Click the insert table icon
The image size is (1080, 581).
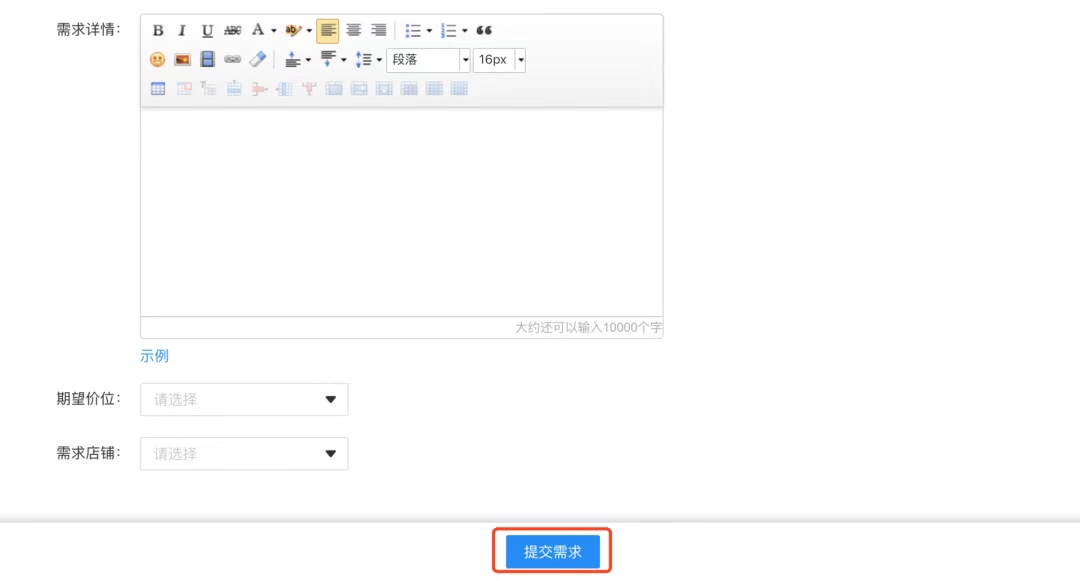[158, 89]
